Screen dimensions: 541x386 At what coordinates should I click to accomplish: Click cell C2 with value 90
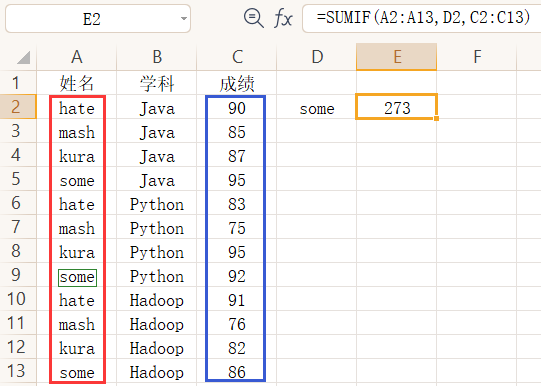pos(237,108)
